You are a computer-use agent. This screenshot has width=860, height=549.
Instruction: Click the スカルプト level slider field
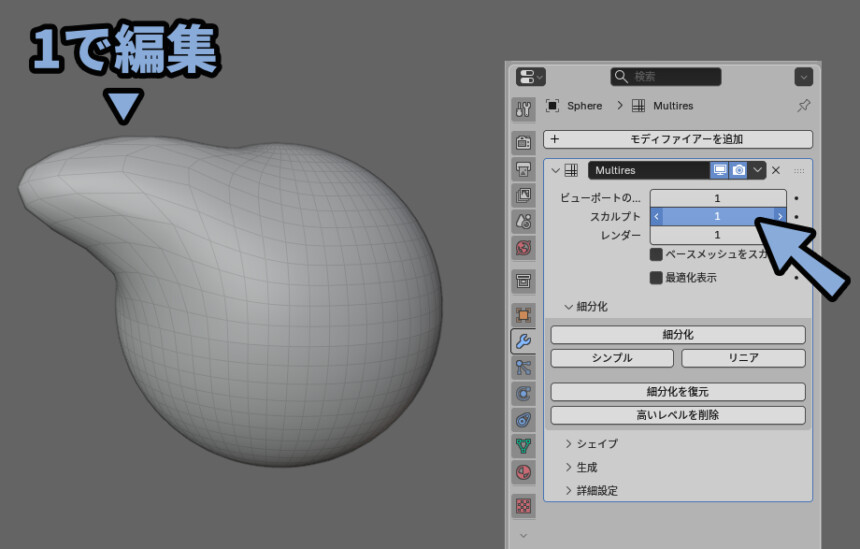pos(717,216)
